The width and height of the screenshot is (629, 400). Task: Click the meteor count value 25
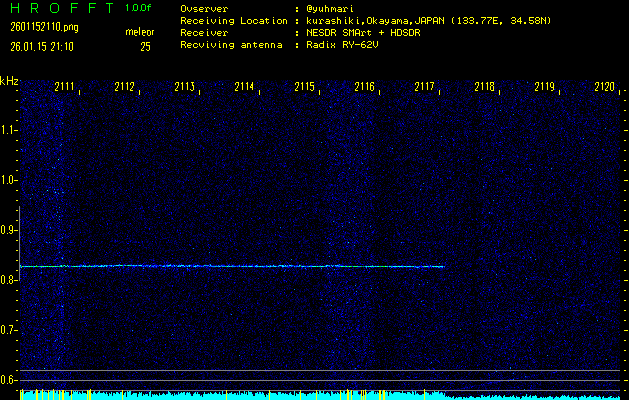tap(145, 46)
